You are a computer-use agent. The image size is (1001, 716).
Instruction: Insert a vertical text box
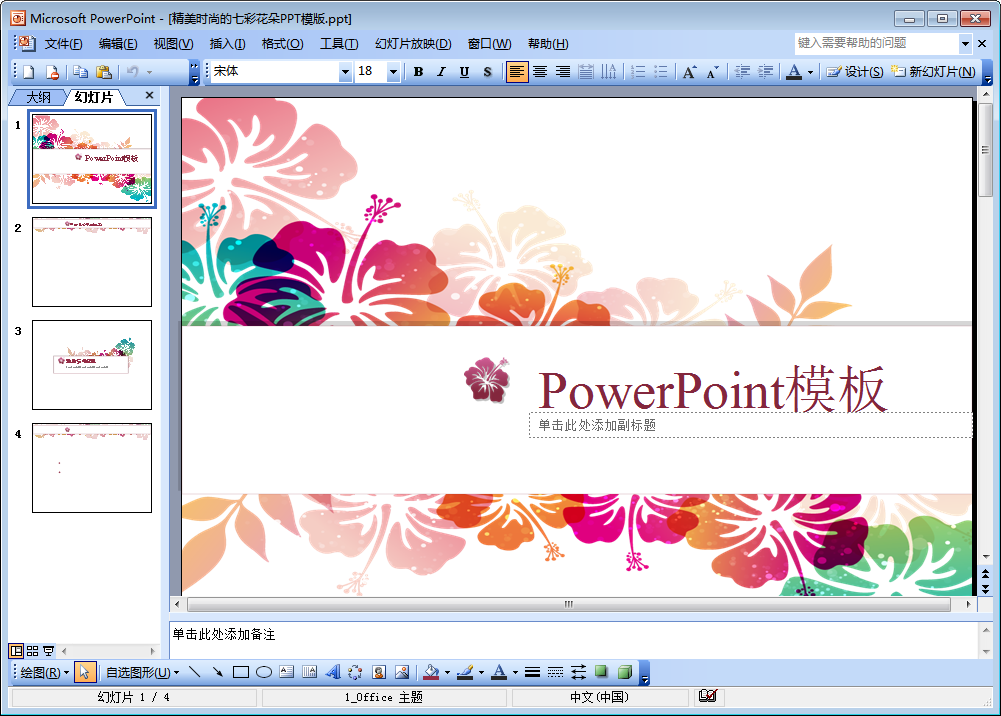310,671
